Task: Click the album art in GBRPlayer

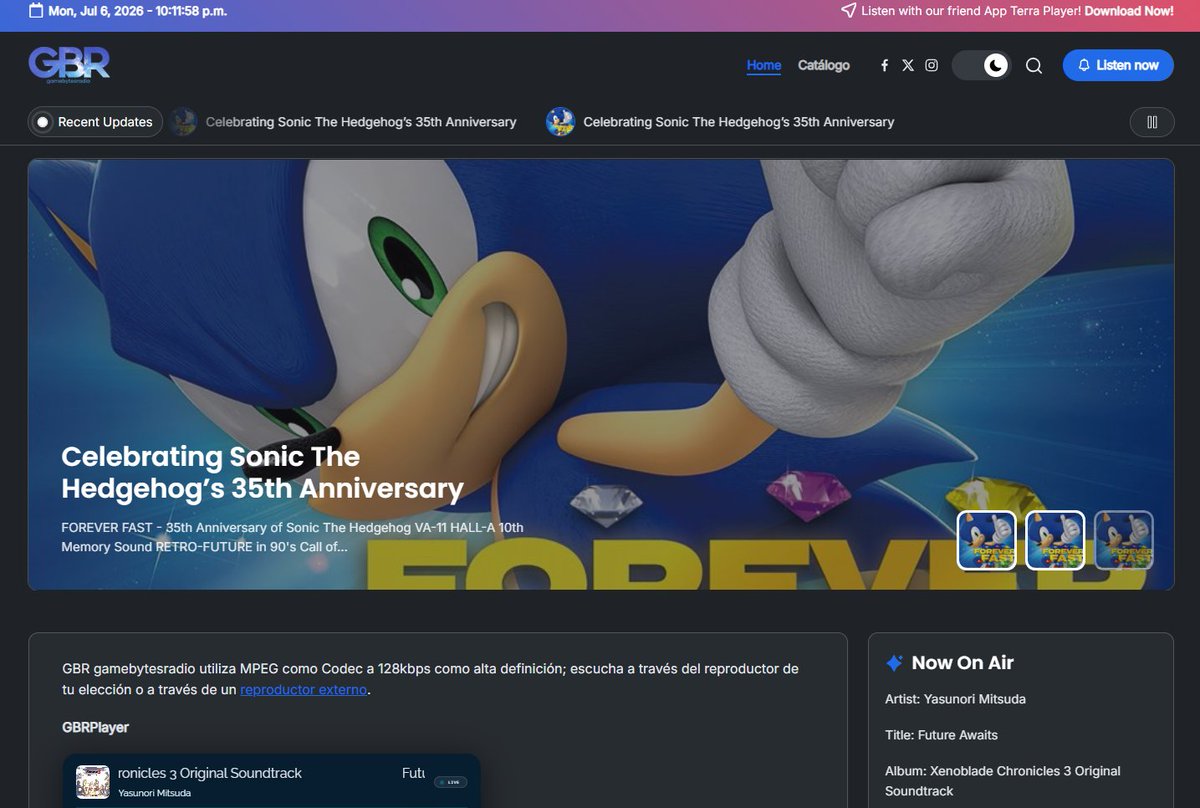Action: point(93,781)
